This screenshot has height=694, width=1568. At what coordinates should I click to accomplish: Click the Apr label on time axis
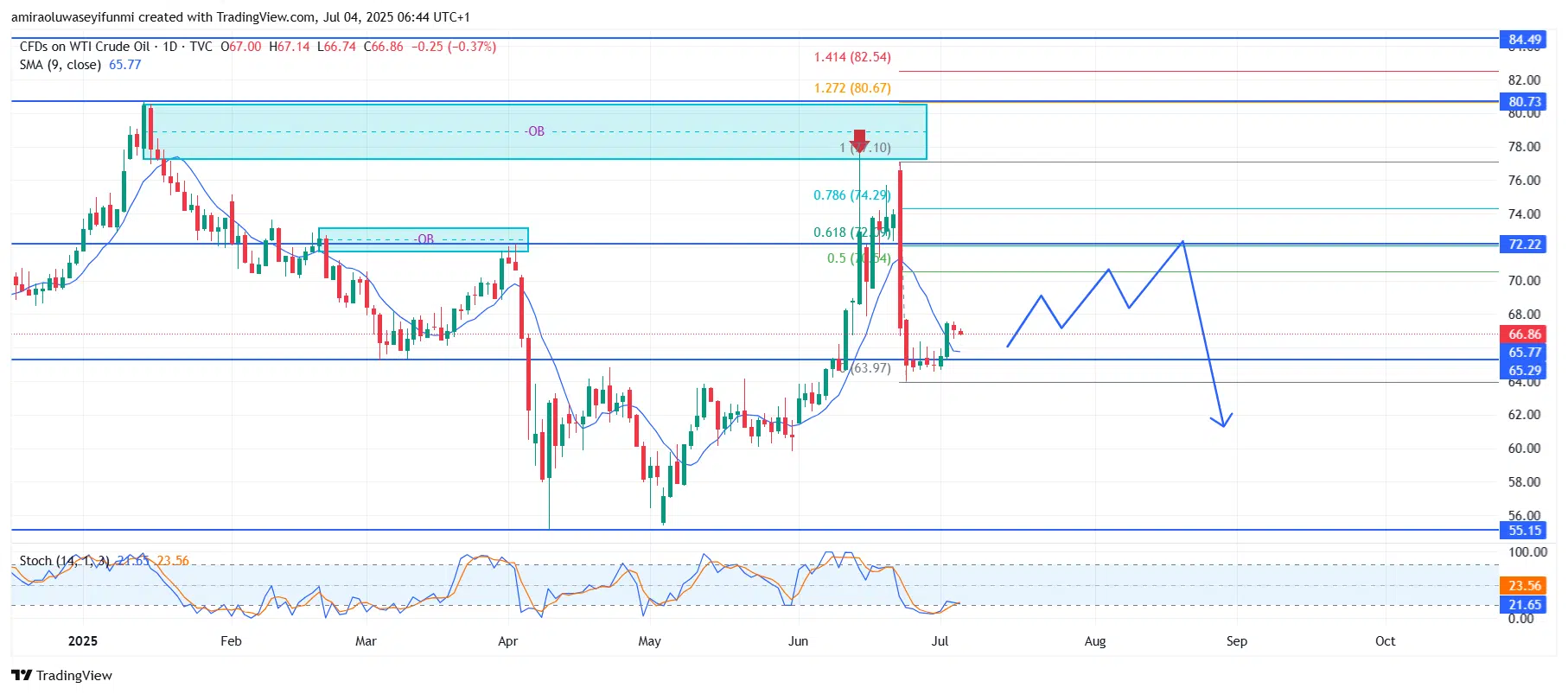(508, 641)
